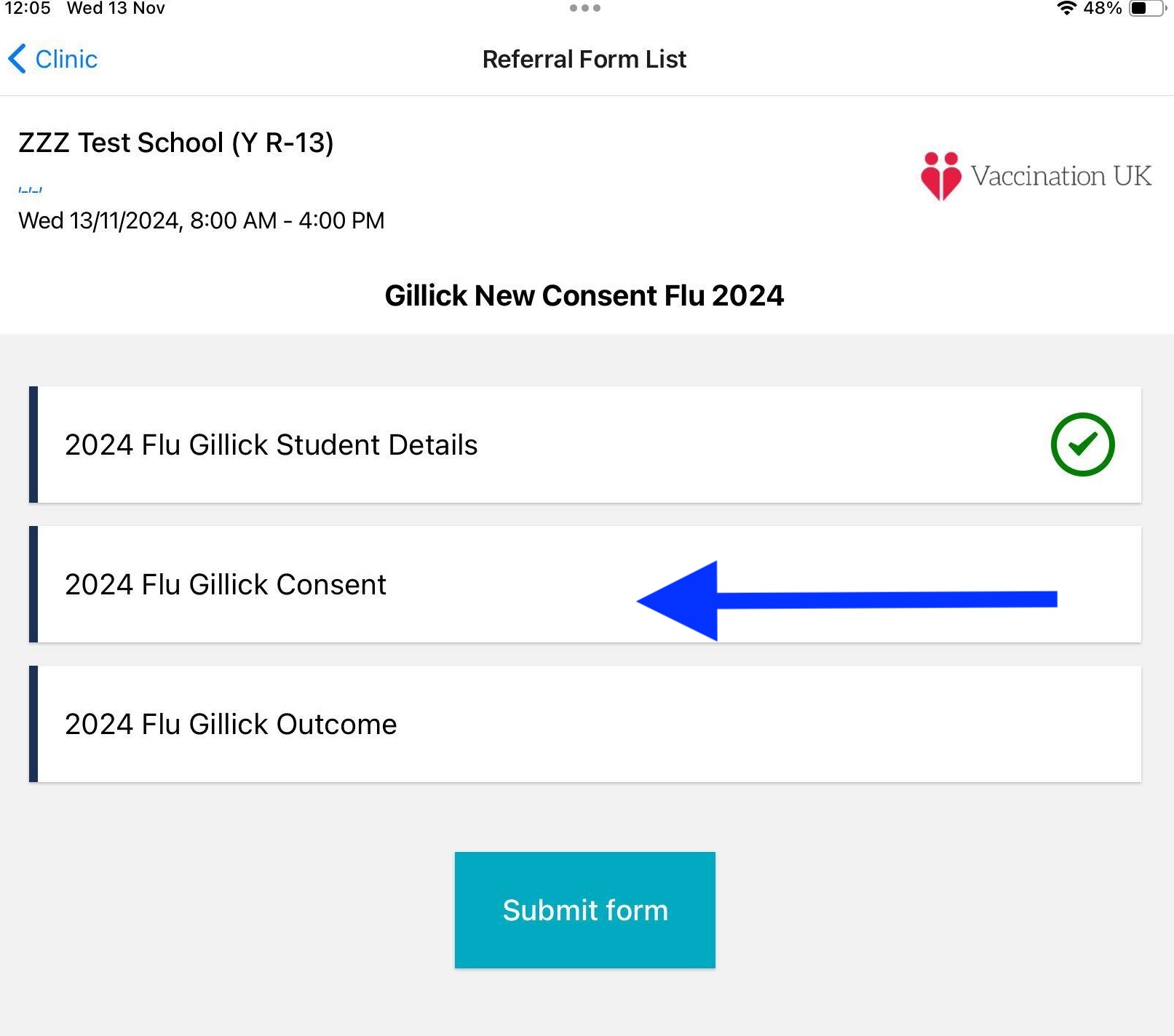
Task: Tap the small blue date placeholder link
Action: point(30,190)
